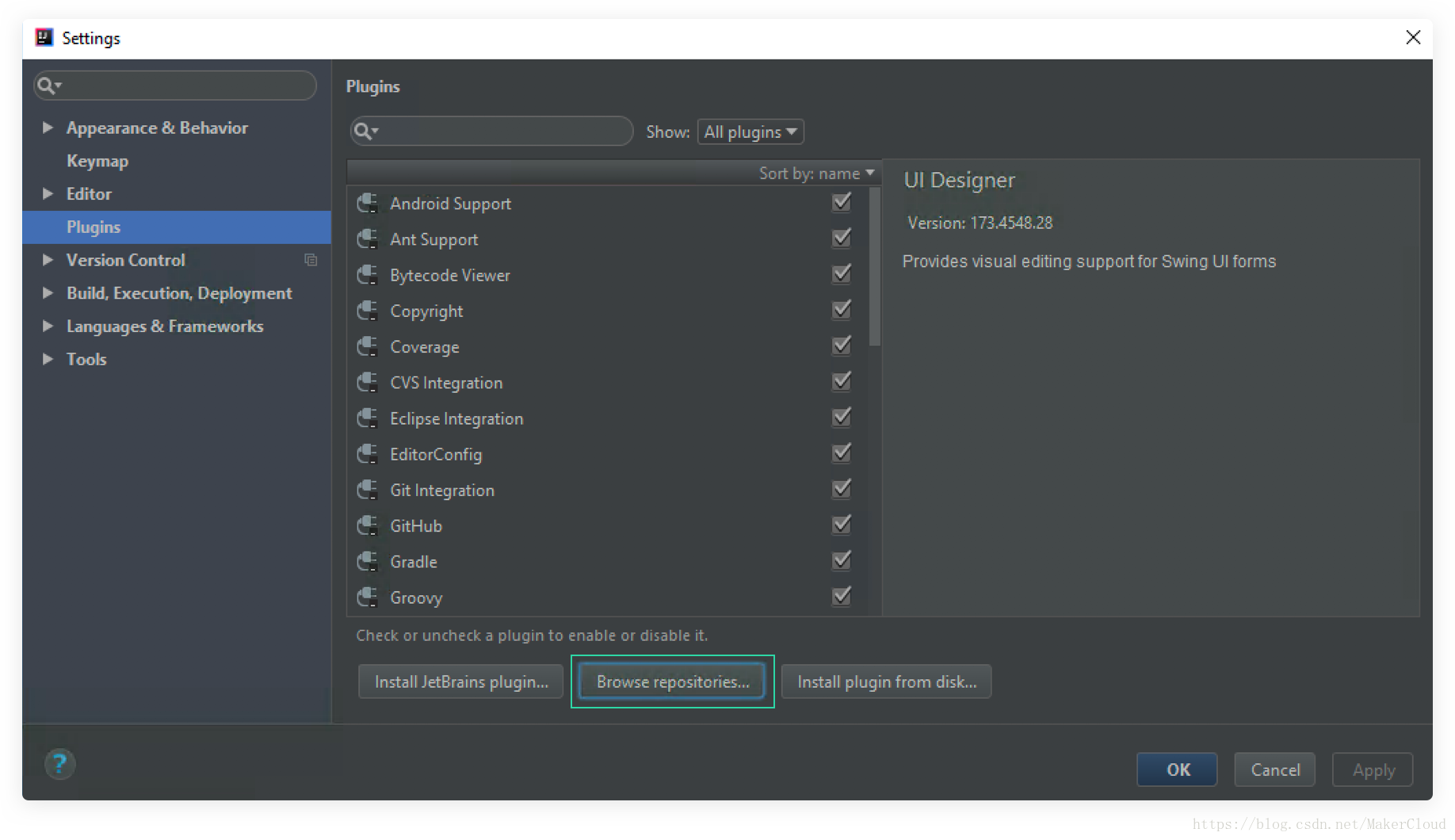This screenshot has height=840, width=1455.
Task: Expand the Languages & Frameworks arrow
Action: pos(48,326)
